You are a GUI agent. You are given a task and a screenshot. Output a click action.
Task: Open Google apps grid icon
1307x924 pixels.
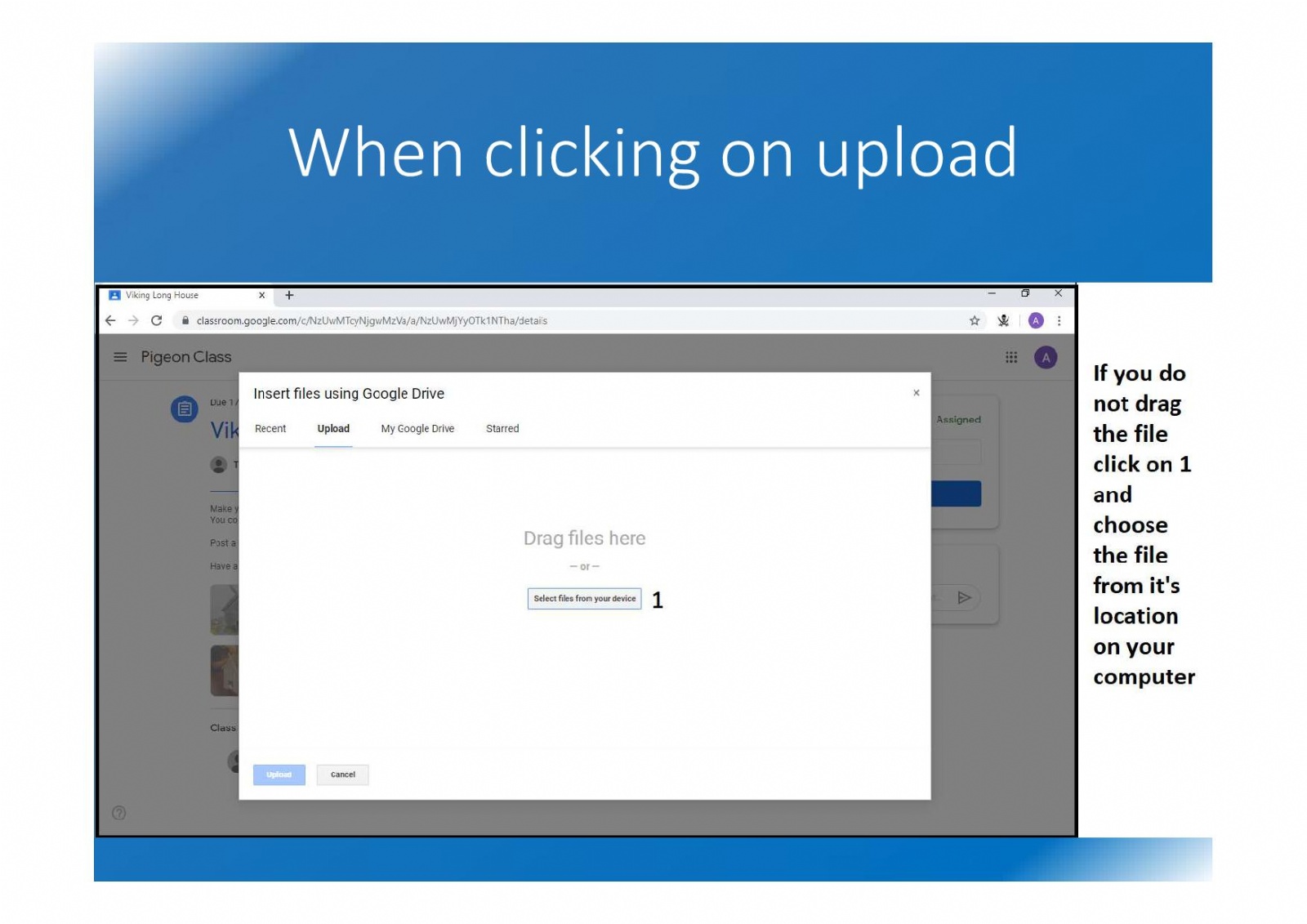click(1011, 357)
